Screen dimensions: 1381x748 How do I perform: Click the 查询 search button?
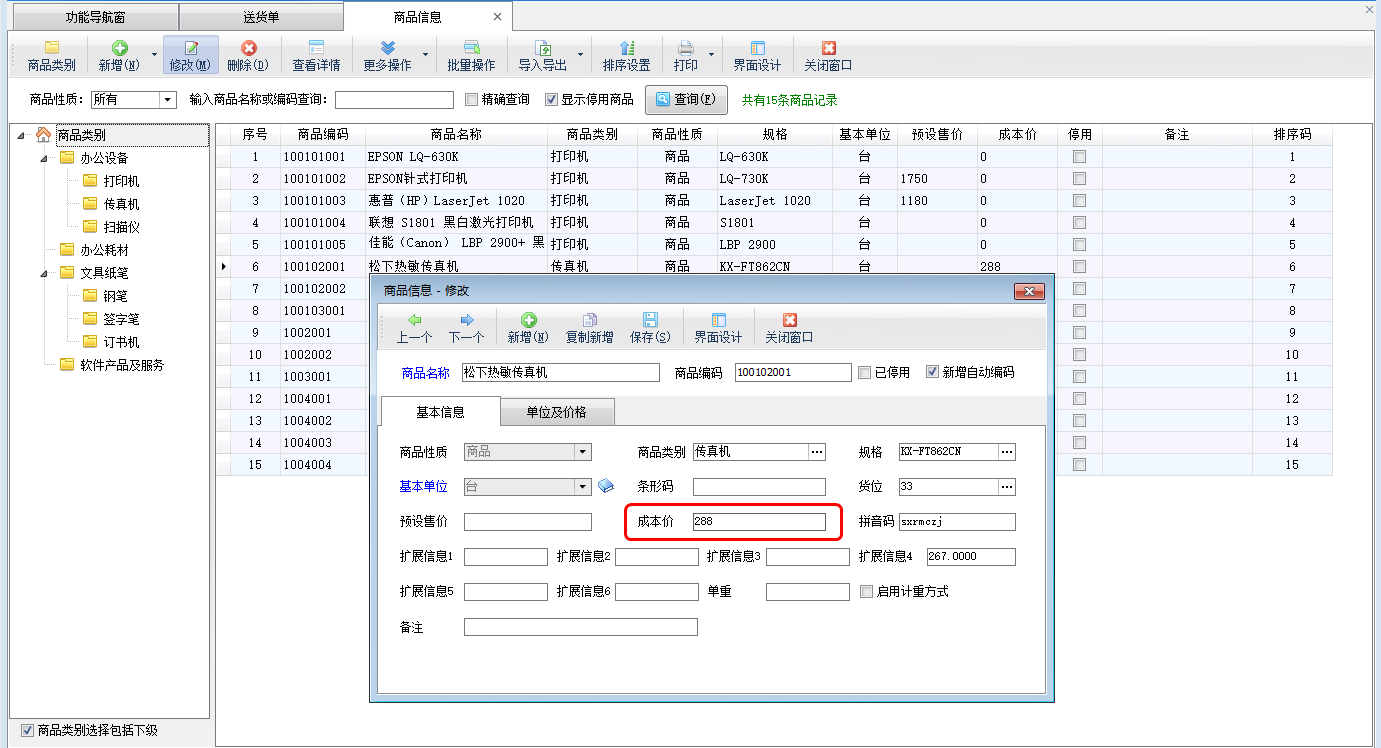685,100
